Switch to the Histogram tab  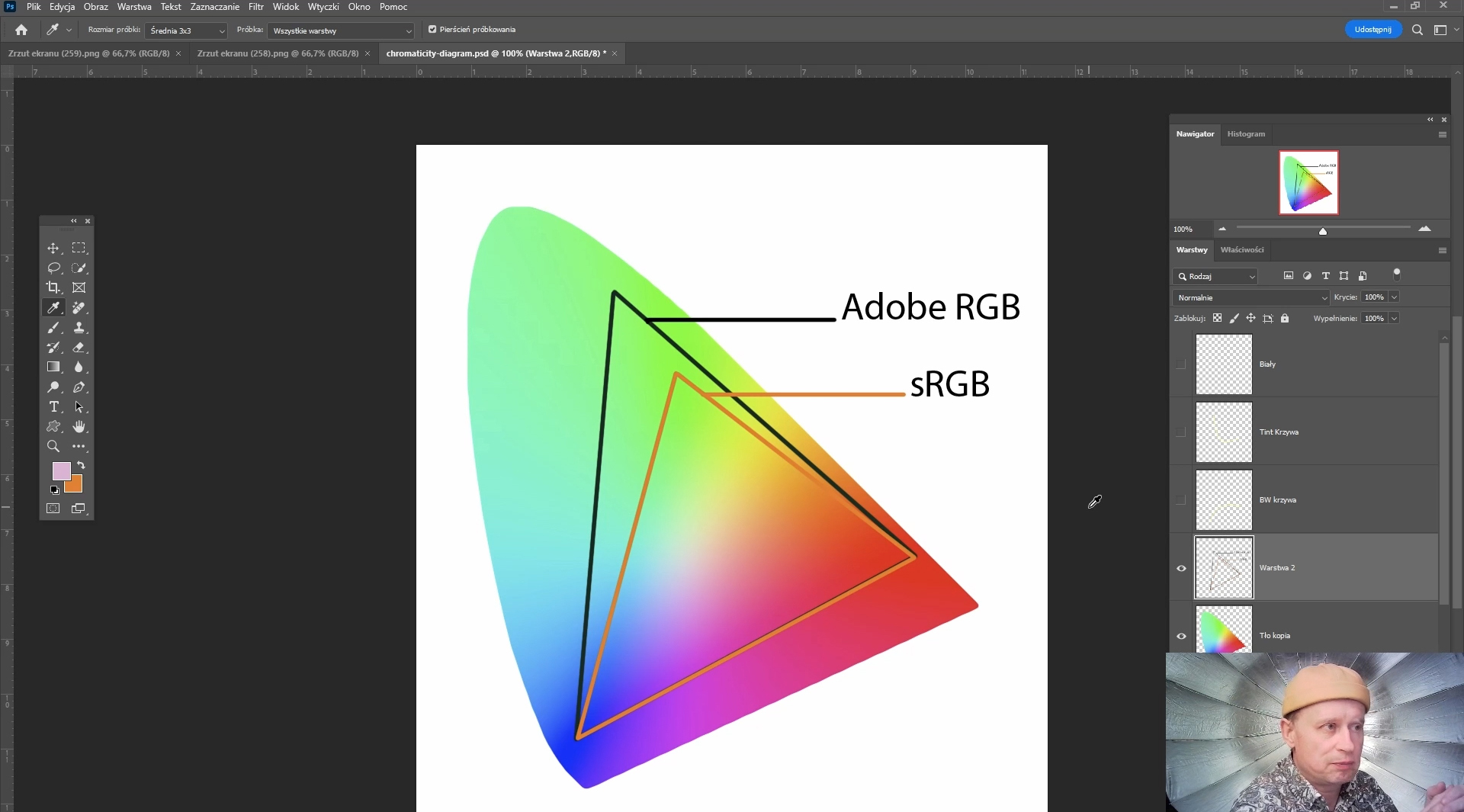tap(1246, 134)
